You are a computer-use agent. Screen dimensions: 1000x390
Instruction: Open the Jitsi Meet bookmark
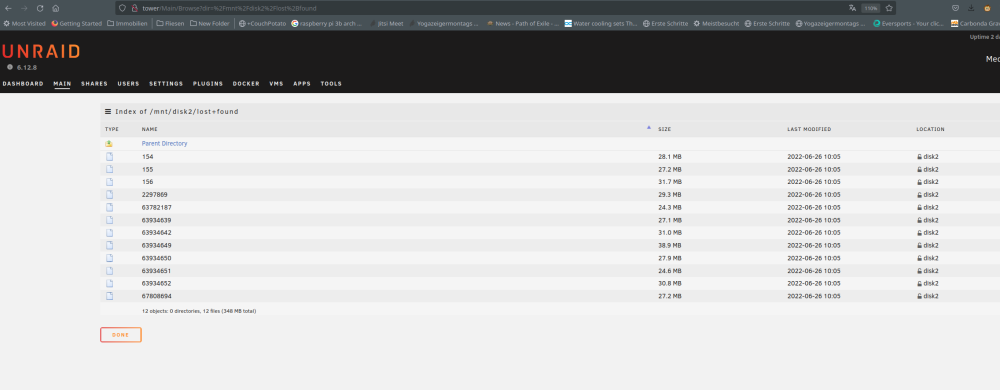[386, 24]
